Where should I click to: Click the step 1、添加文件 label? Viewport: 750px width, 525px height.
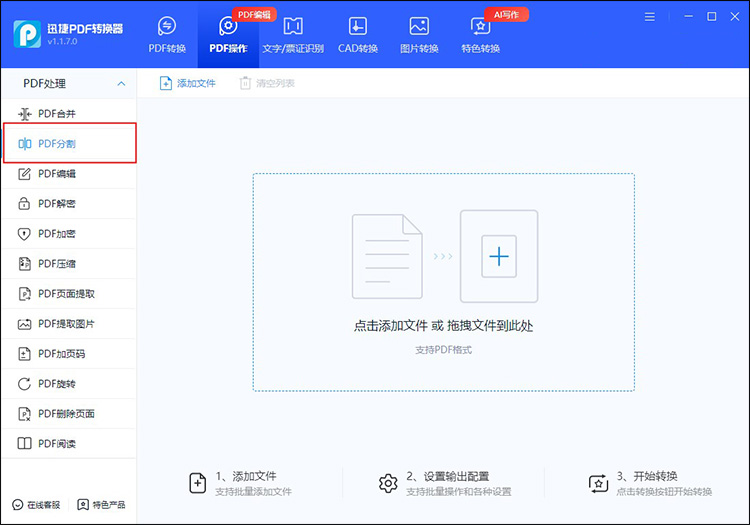tap(246, 476)
